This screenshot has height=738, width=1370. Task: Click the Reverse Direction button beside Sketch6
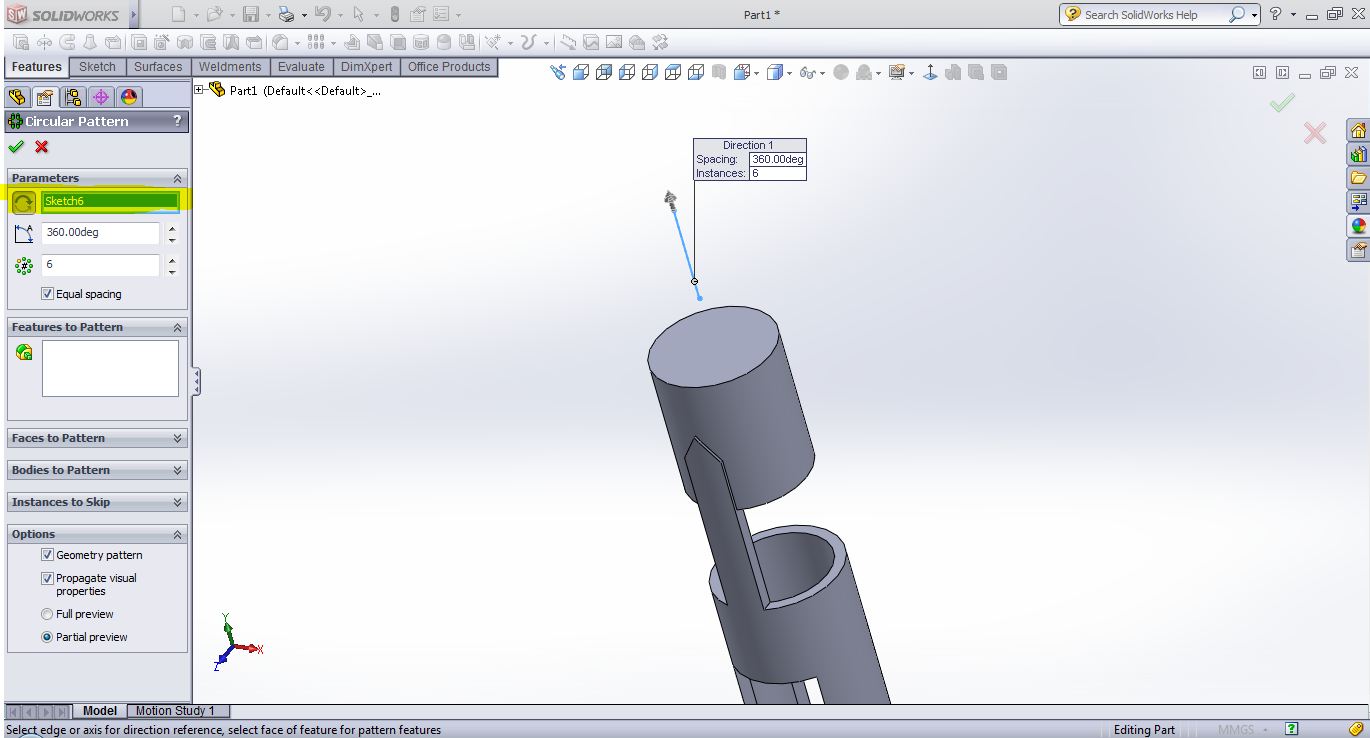pos(24,202)
